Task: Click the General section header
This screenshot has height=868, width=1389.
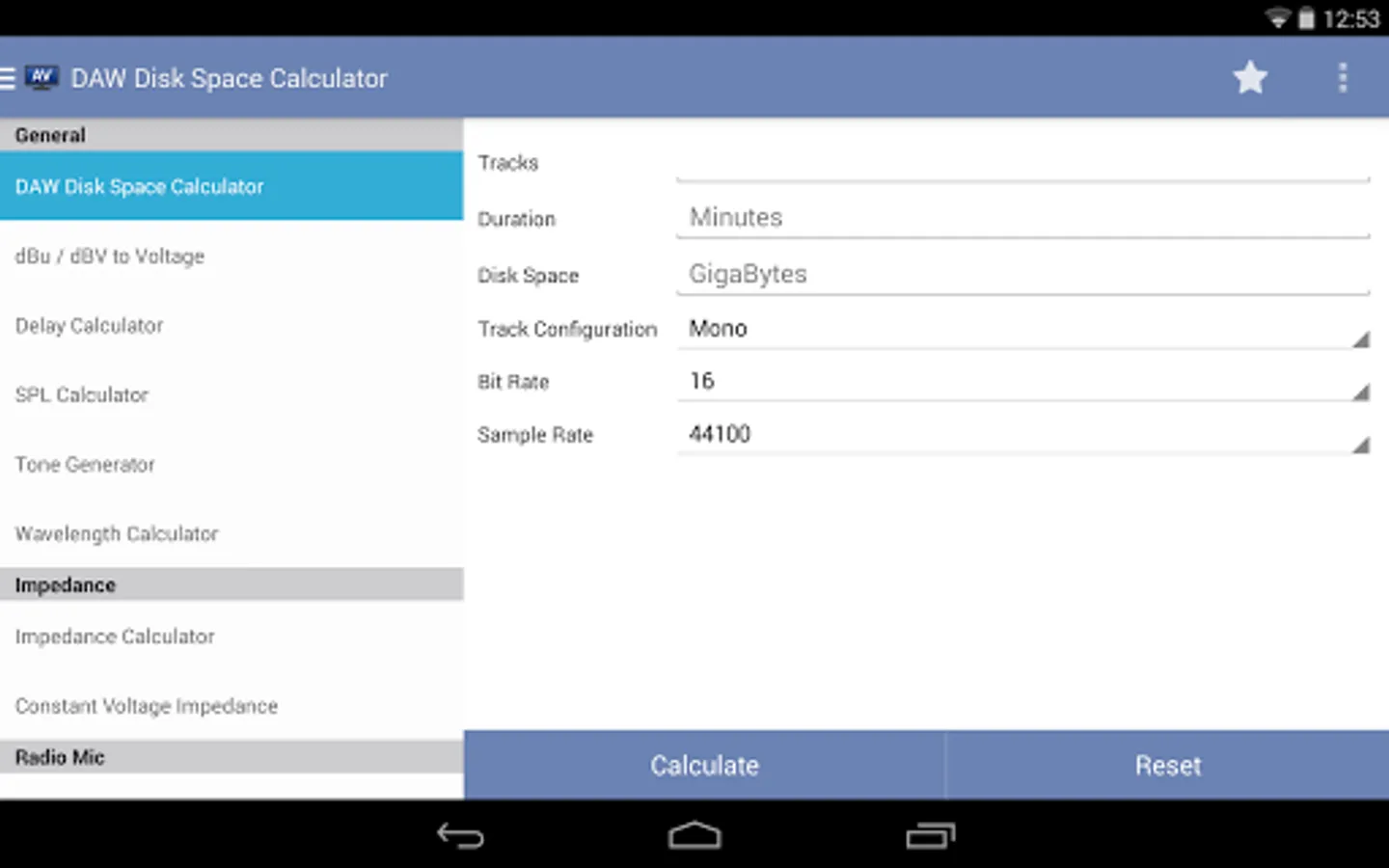Action: tap(231, 135)
